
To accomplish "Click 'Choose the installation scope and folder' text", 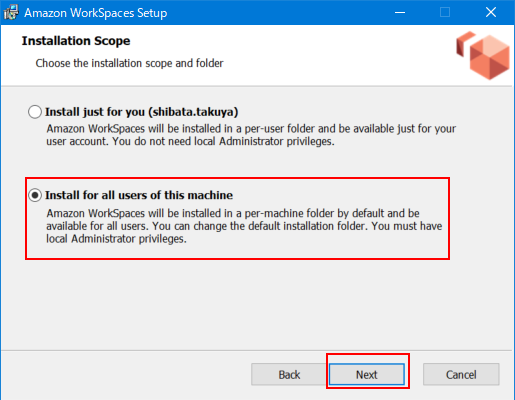I will coord(129,63).
